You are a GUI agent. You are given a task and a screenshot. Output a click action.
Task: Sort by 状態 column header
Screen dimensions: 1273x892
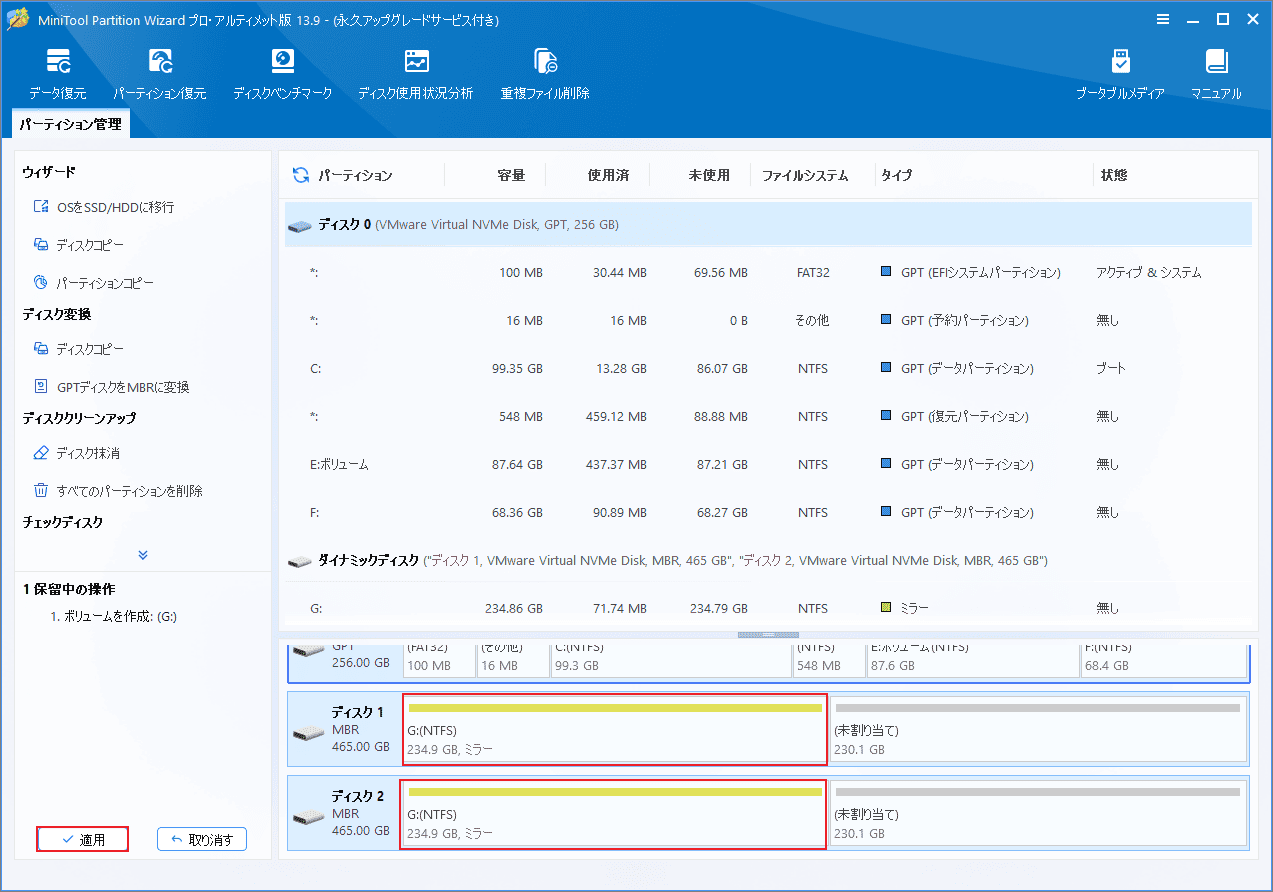(x=1114, y=175)
